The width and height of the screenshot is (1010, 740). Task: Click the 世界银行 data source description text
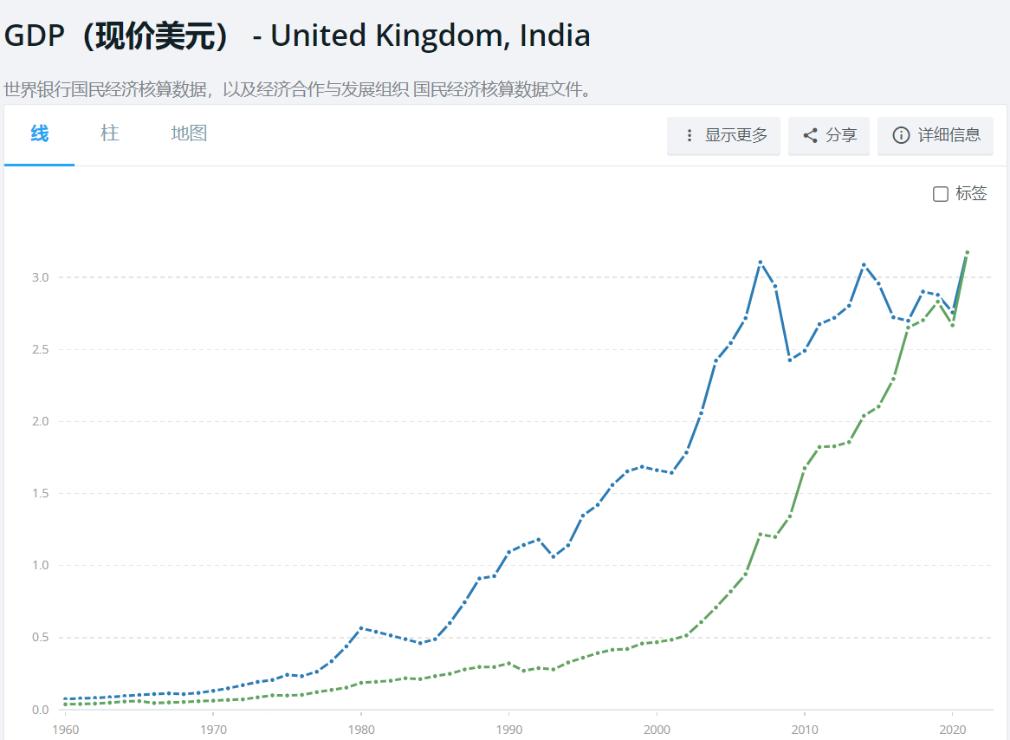[298, 90]
